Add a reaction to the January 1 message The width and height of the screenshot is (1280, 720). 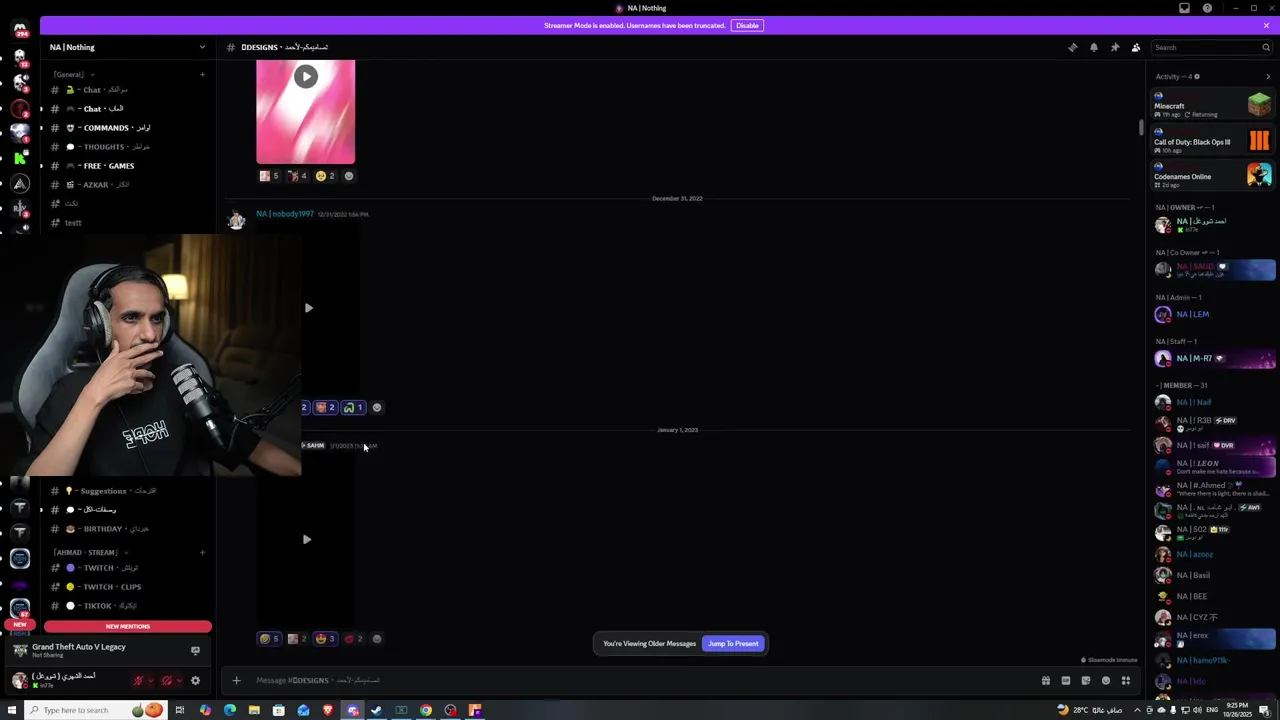click(x=377, y=639)
